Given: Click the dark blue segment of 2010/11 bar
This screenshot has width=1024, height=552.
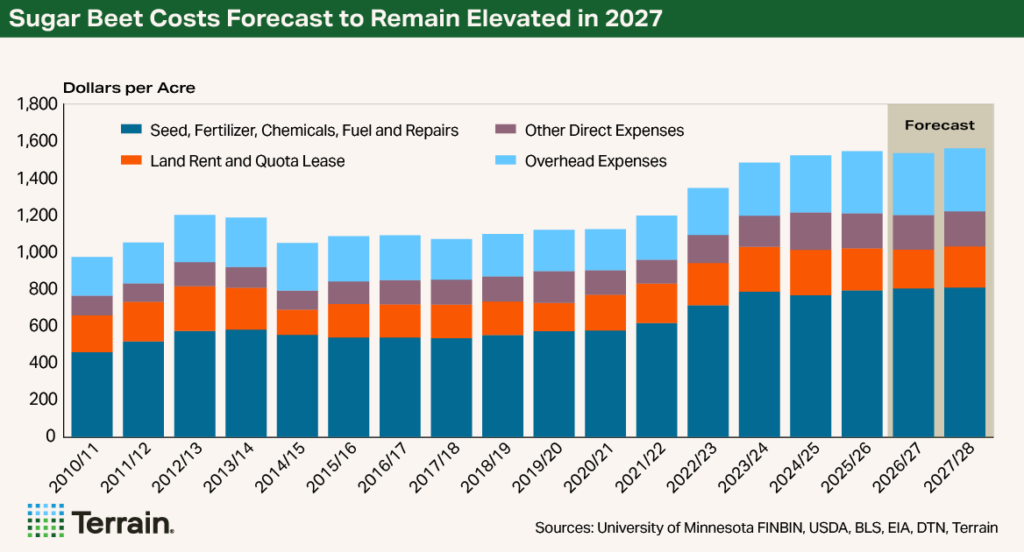Looking at the screenshot, I should [92, 395].
